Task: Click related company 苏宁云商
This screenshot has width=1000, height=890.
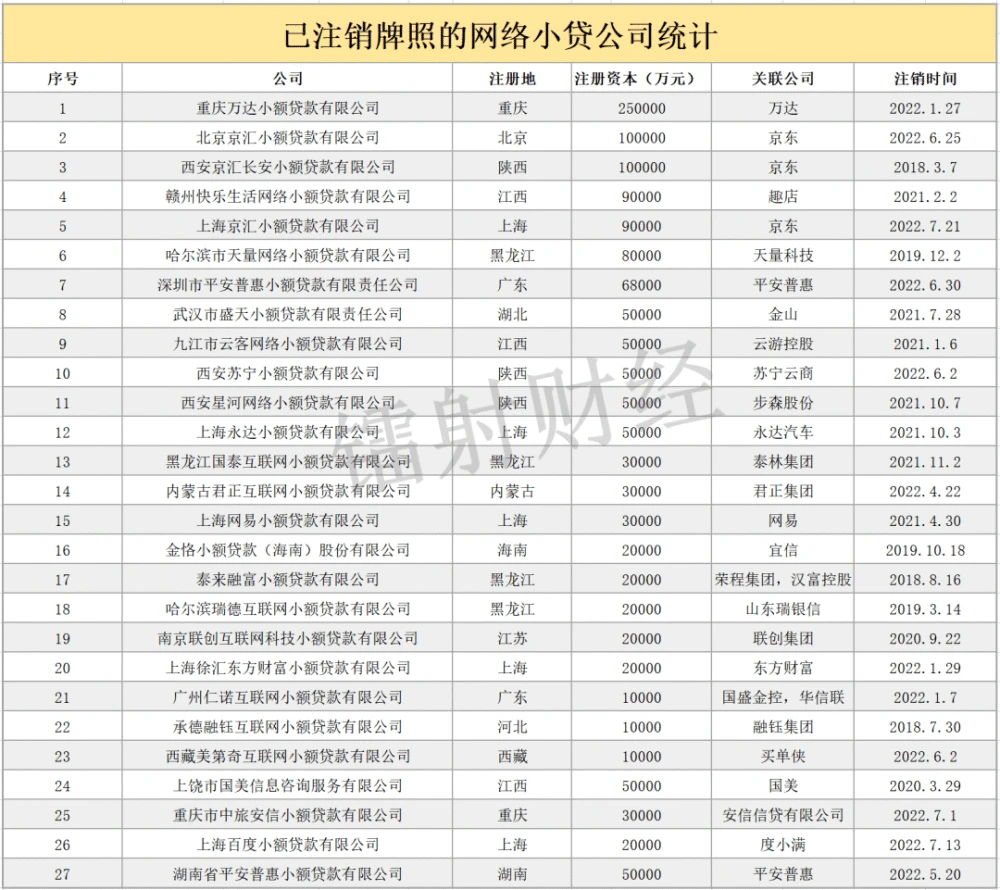Action: point(783,373)
